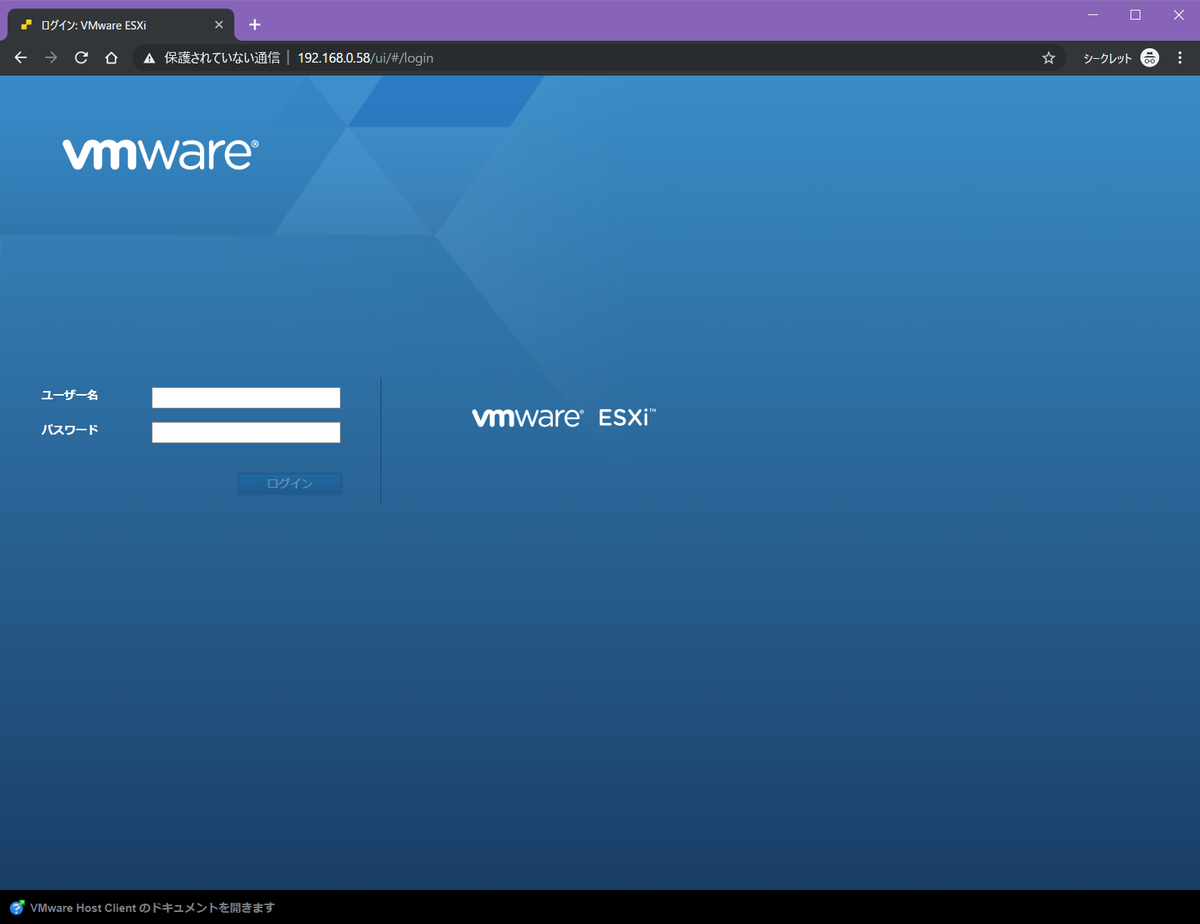Click the 保護されていない通信 security label
Image resolution: width=1200 pixels, height=924 pixels.
click(222, 58)
